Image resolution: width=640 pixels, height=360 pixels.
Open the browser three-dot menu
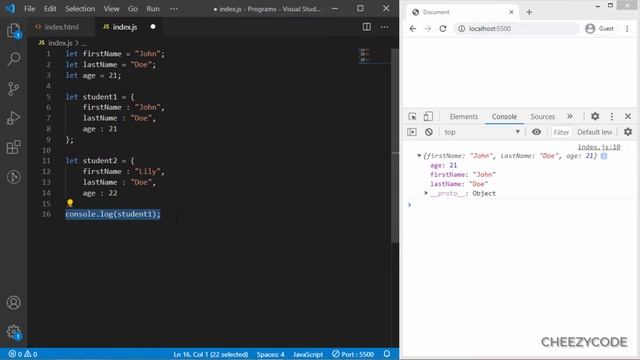(x=627, y=29)
